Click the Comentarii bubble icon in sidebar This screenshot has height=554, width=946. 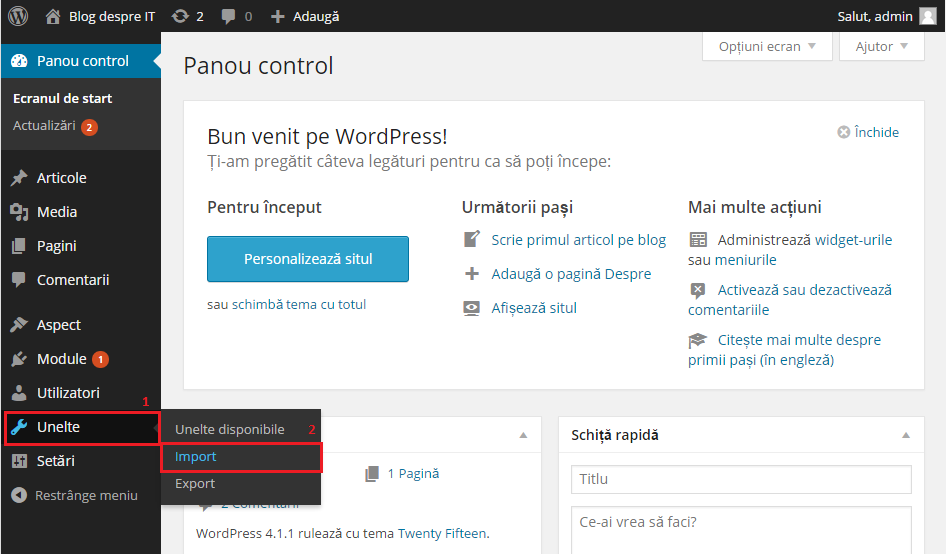point(19,279)
